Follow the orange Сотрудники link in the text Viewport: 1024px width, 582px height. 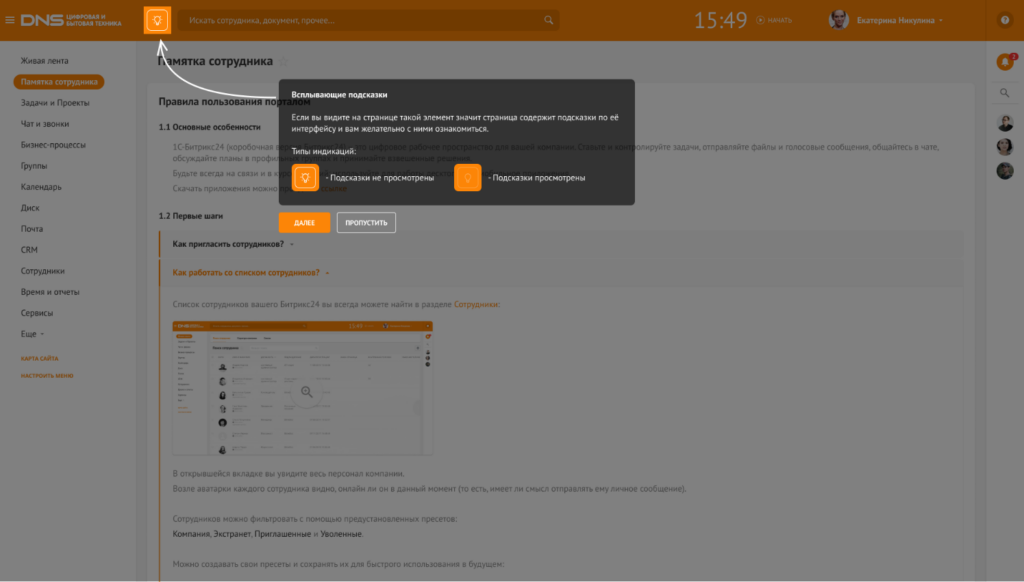click(475, 304)
